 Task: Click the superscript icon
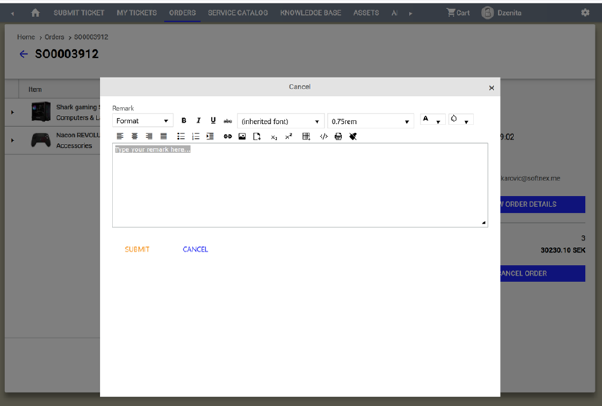tap(289, 137)
